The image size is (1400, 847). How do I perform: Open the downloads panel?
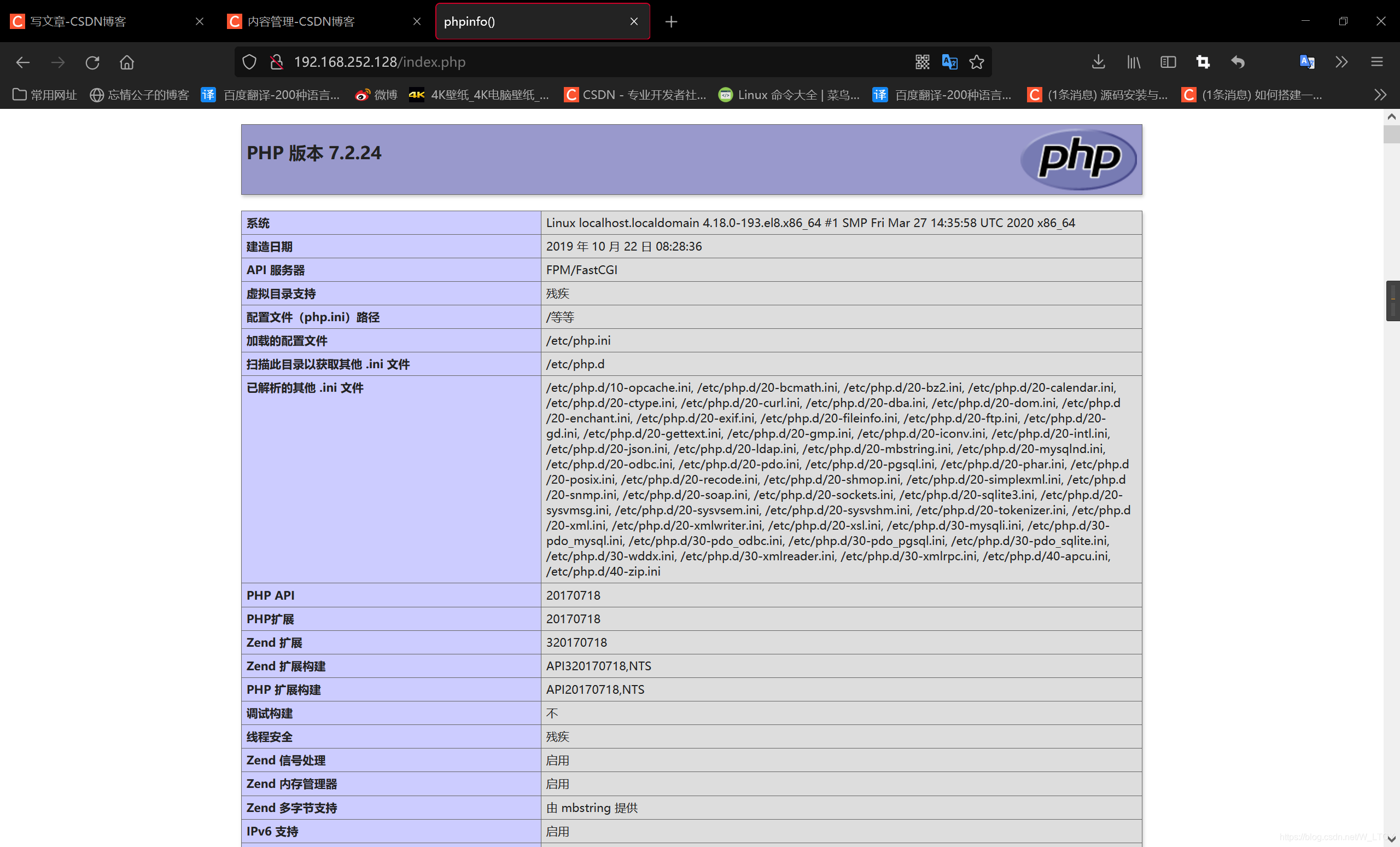(x=1098, y=62)
